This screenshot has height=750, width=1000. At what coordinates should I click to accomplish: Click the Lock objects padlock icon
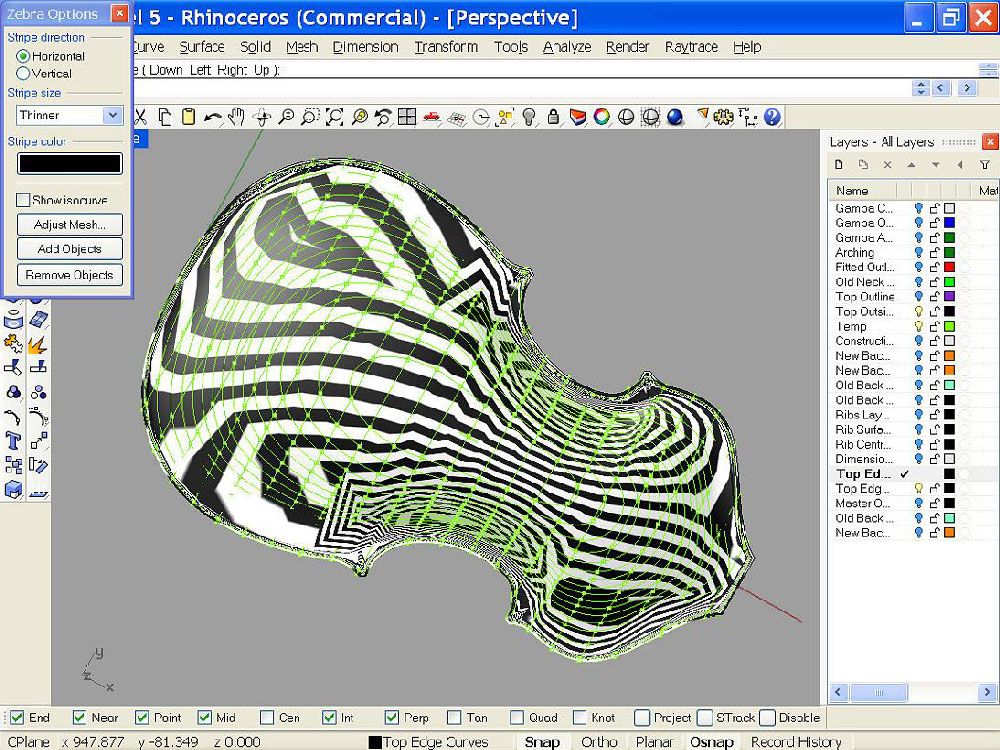point(554,117)
